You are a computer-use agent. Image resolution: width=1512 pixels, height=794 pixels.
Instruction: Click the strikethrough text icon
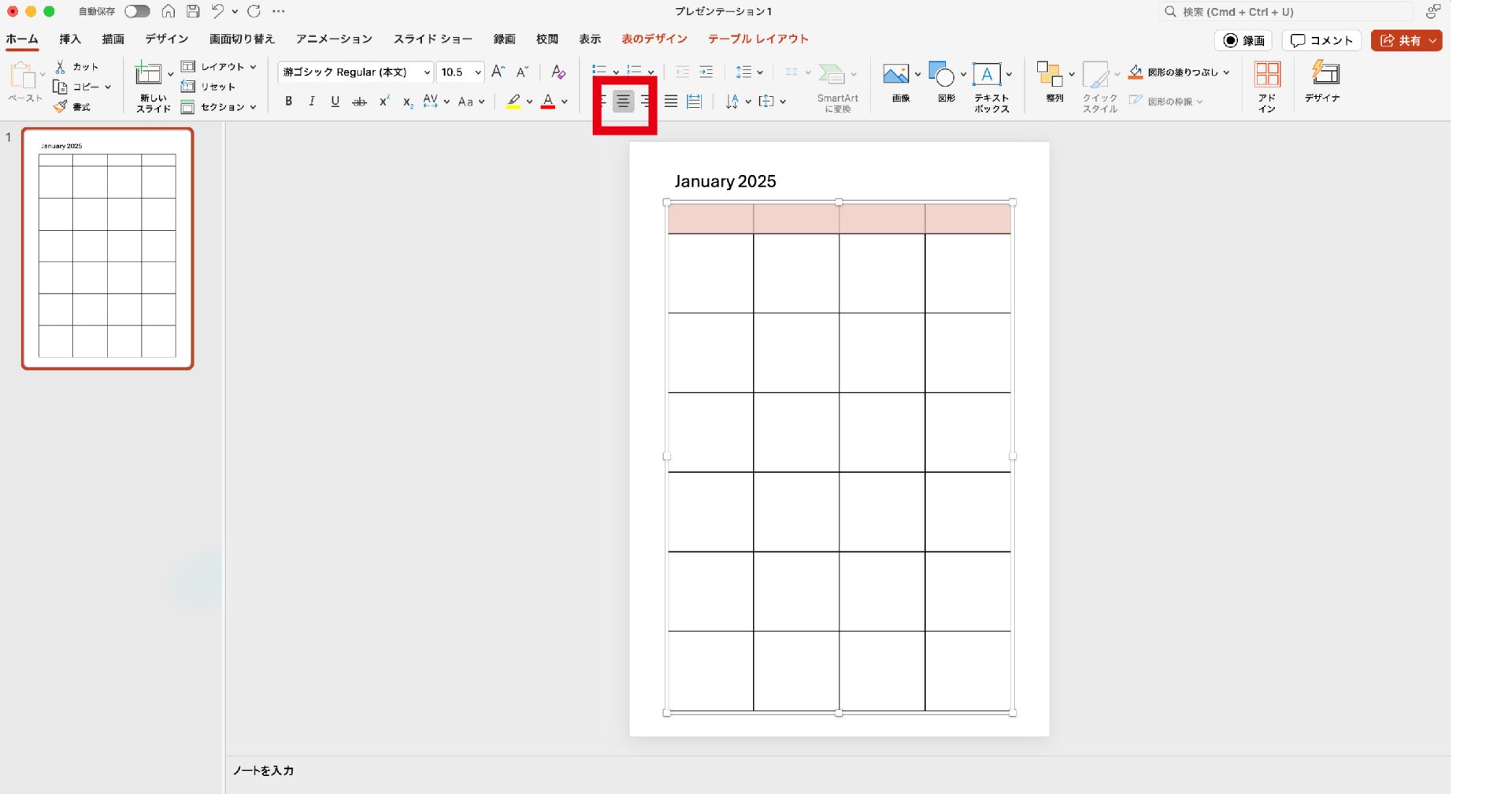[359, 102]
